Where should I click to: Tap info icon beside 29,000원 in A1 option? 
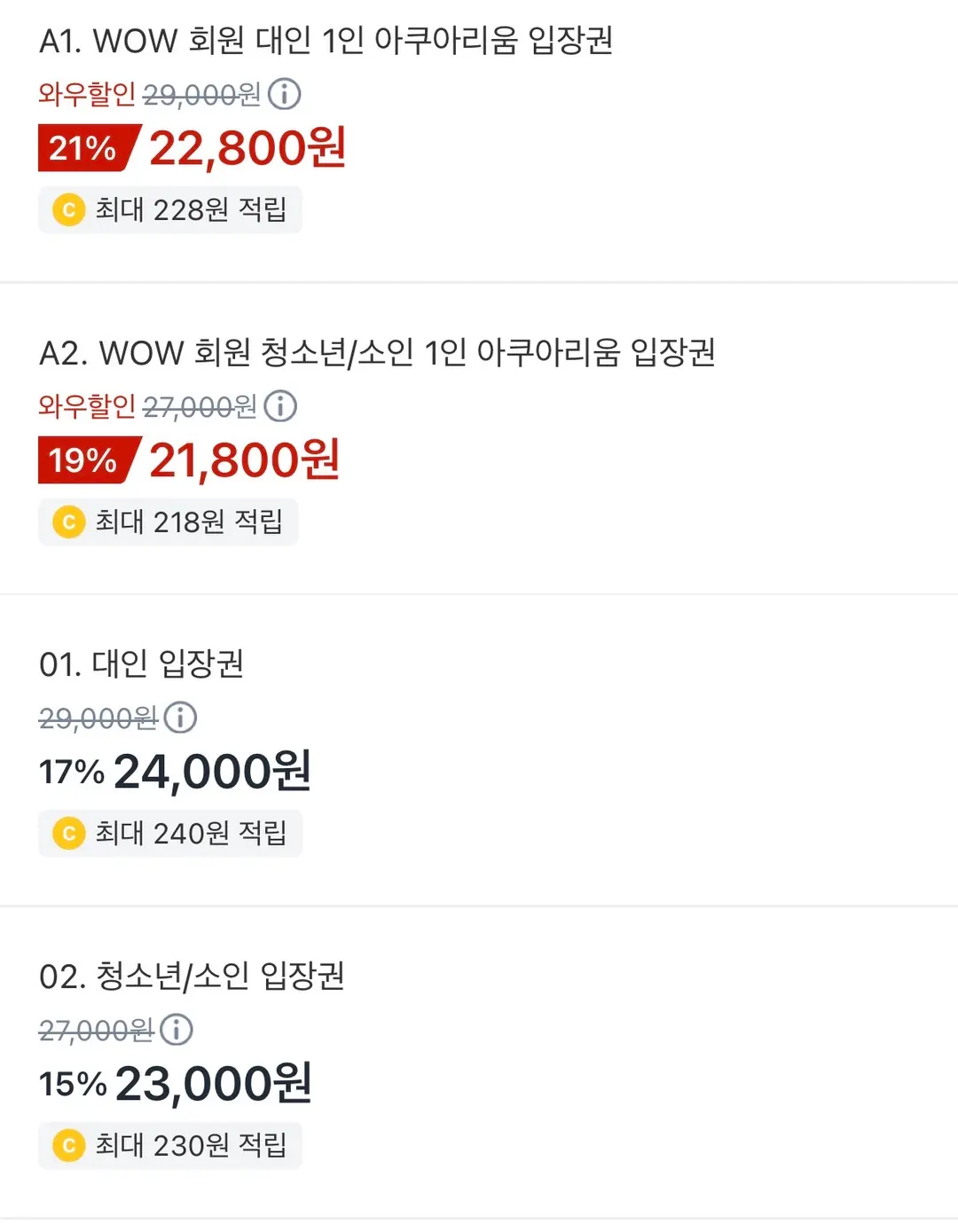click(x=285, y=94)
